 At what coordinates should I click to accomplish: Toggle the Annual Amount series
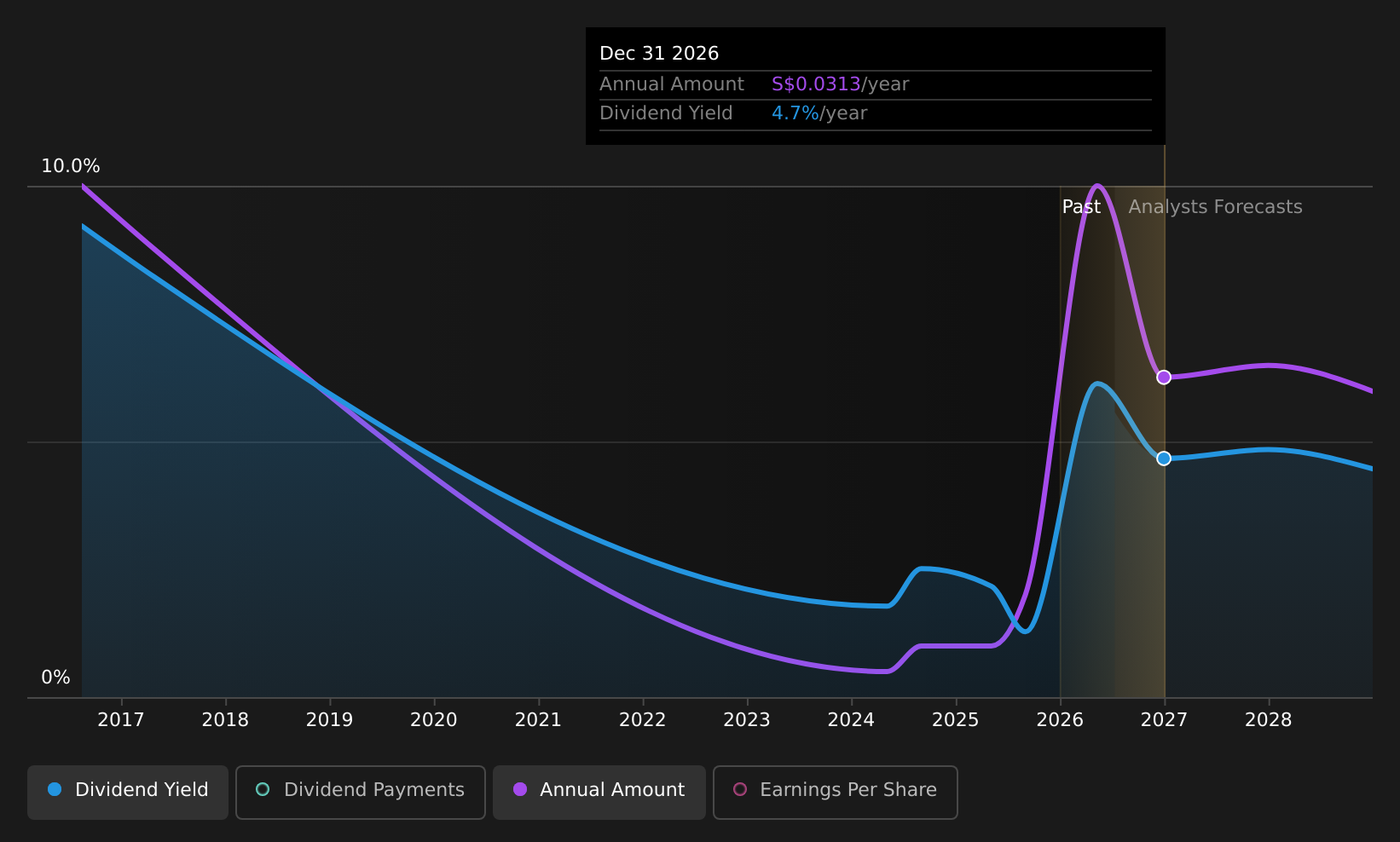click(599, 792)
